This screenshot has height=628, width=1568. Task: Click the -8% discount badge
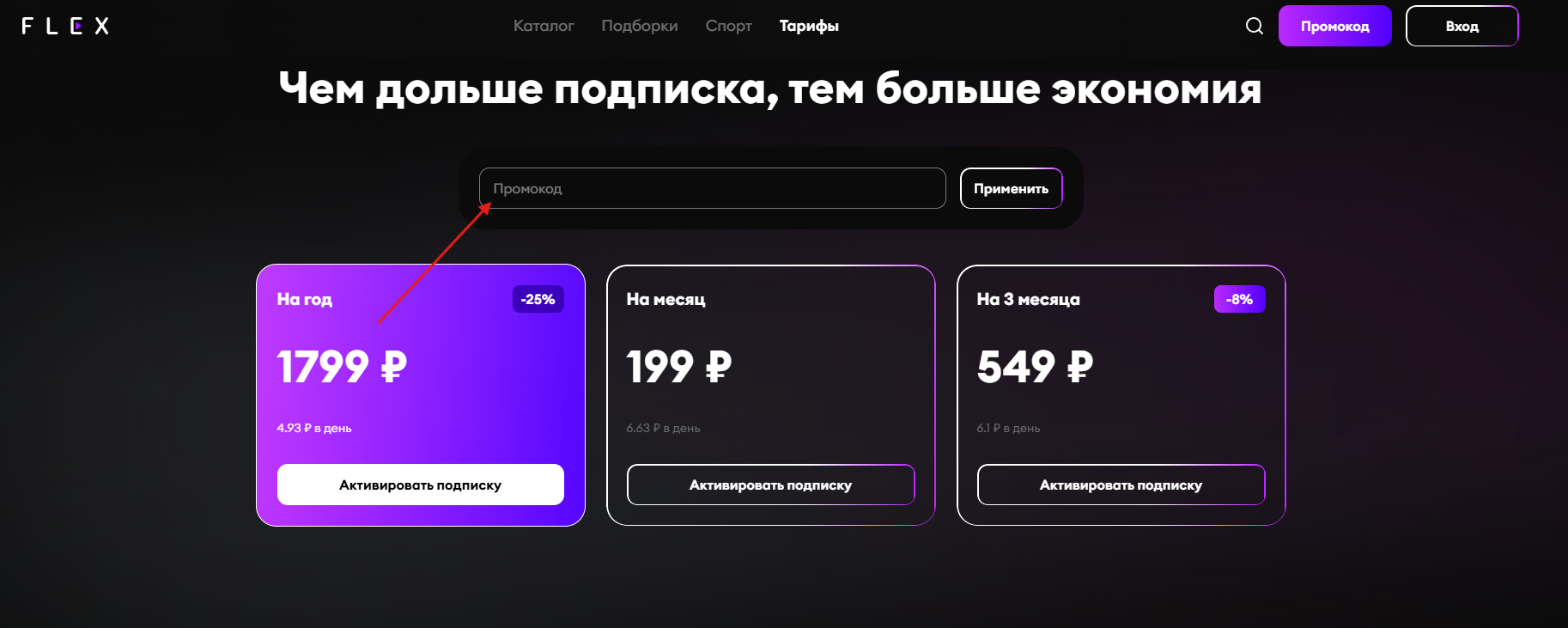click(1240, 299)
